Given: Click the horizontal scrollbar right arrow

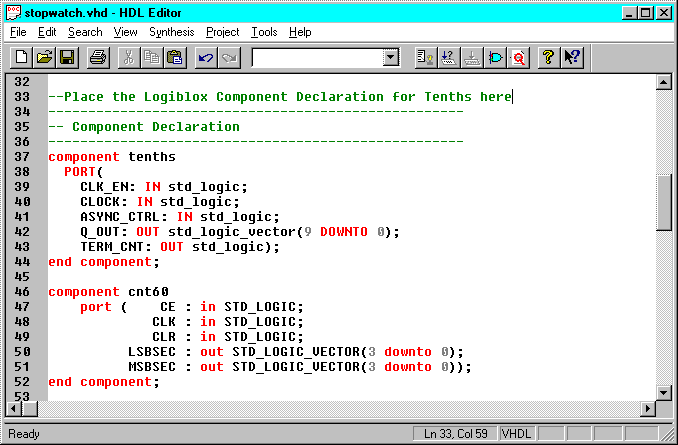Looking at the screenshot, I should pos(648,408).
